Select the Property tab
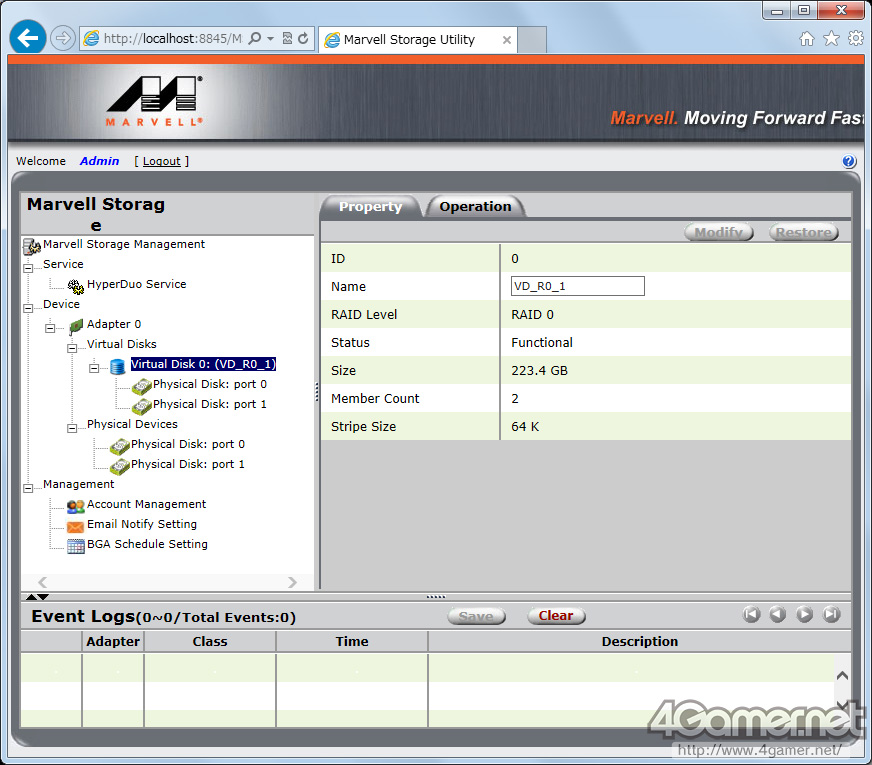 click(370, 207)
